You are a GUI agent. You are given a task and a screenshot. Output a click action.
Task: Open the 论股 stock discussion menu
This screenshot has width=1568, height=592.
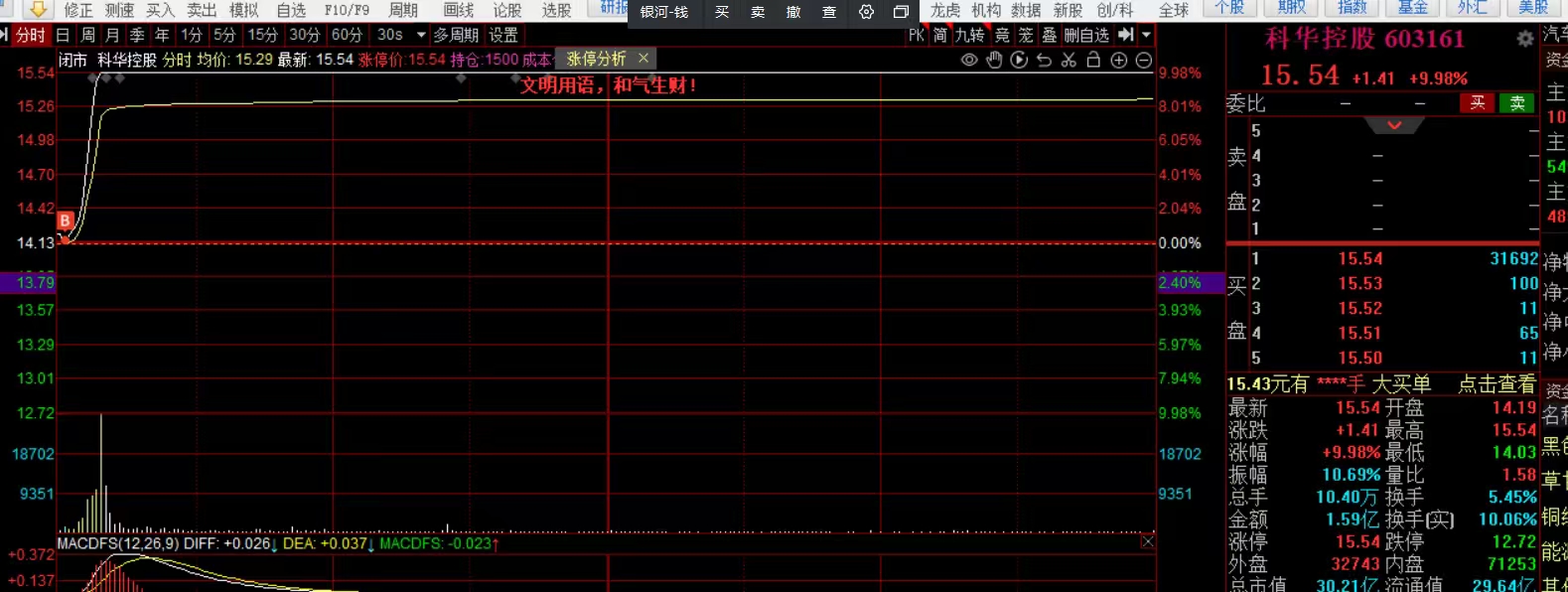click(507, 10)
